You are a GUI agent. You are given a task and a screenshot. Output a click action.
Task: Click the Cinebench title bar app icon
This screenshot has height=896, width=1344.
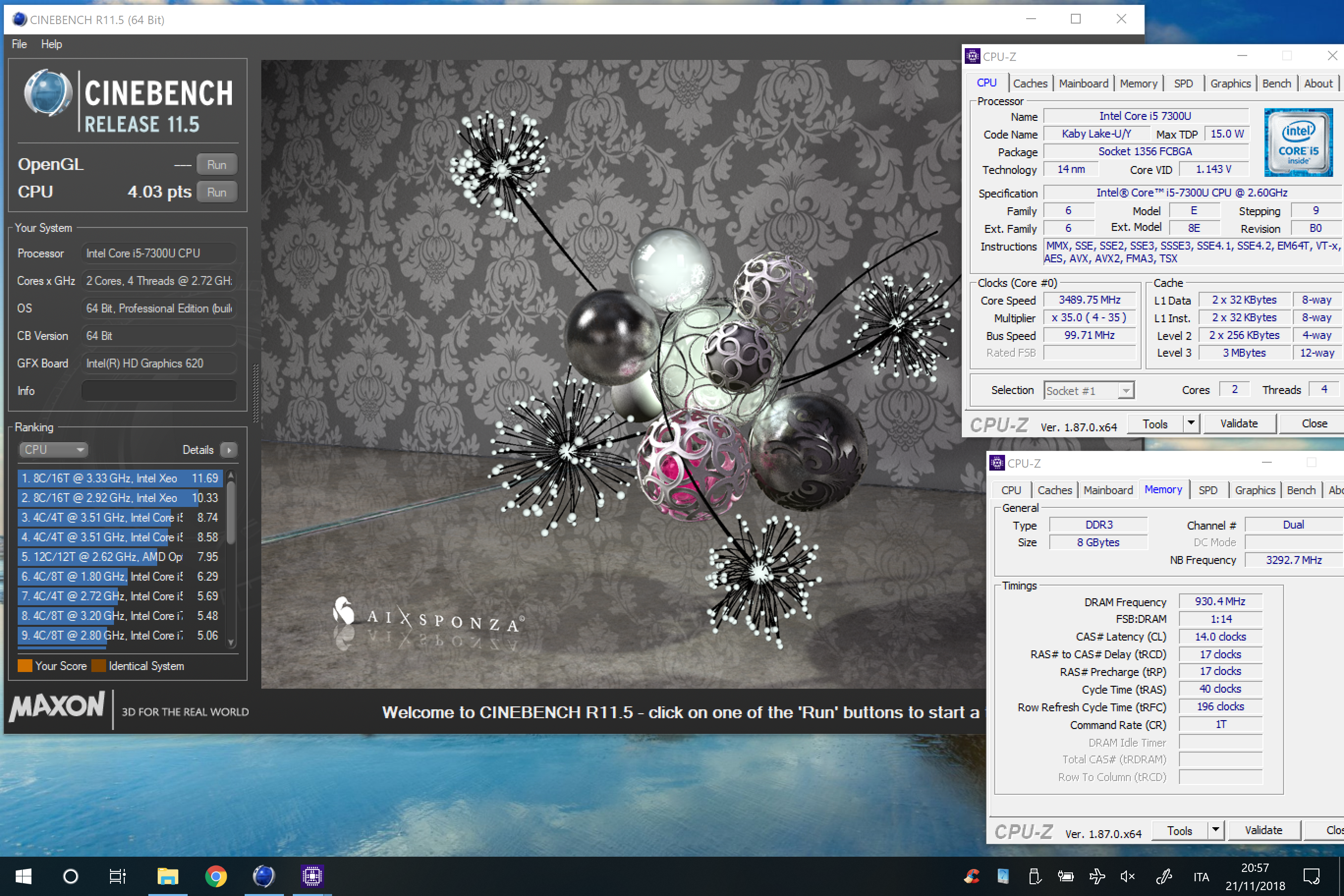pyautogui.click(x=19, y=20)
